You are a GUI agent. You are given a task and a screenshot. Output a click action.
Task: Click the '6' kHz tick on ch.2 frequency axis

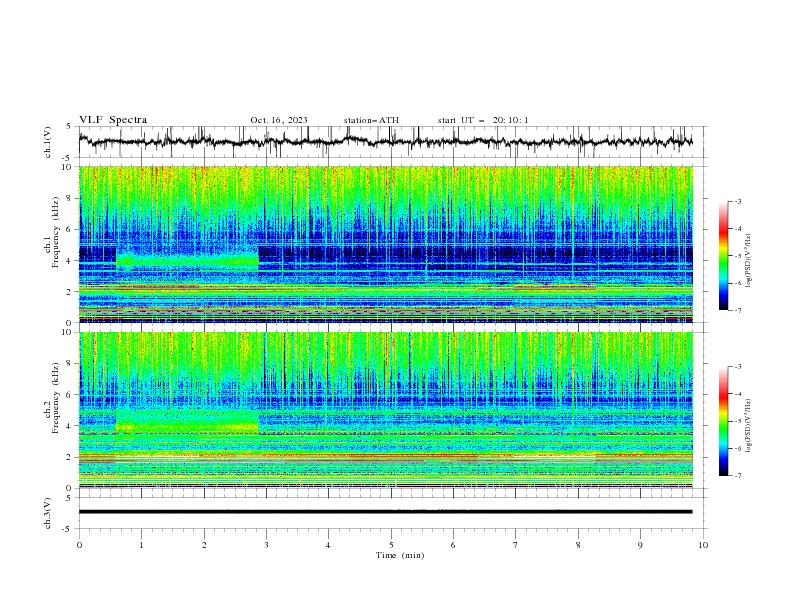tap(71, 395)
